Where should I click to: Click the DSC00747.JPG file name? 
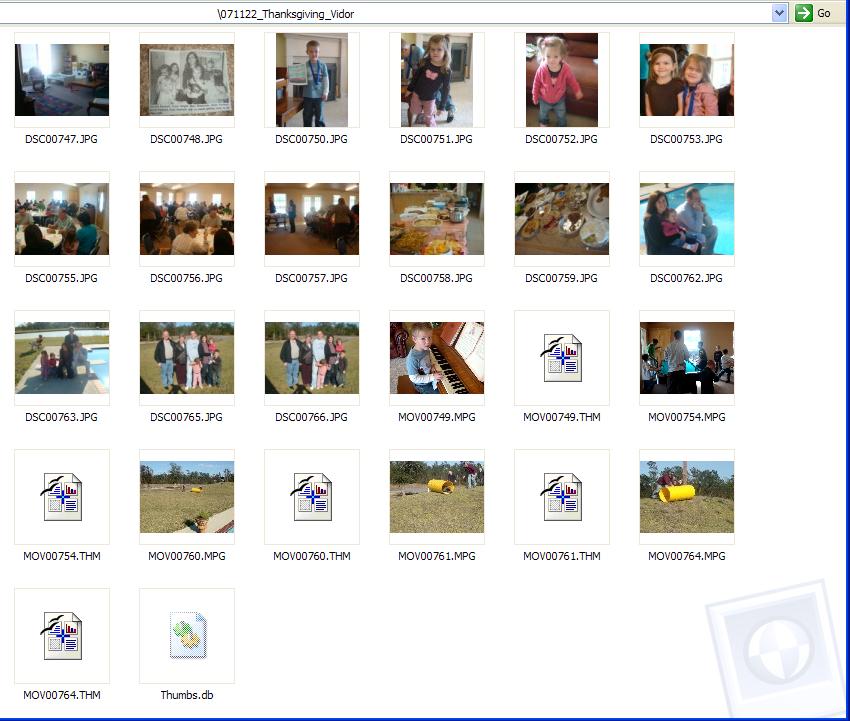pos(61,139)
